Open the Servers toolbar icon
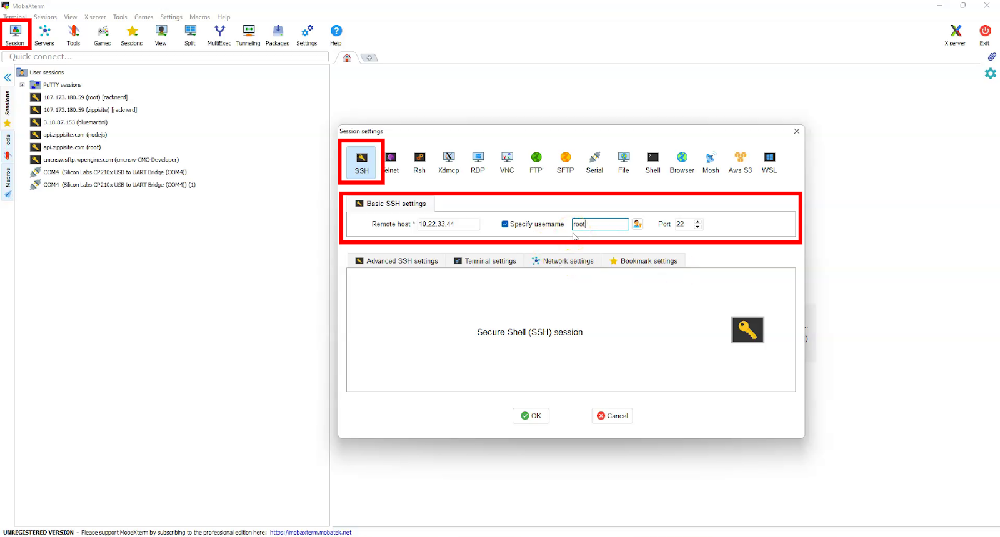 coord(44,34)
